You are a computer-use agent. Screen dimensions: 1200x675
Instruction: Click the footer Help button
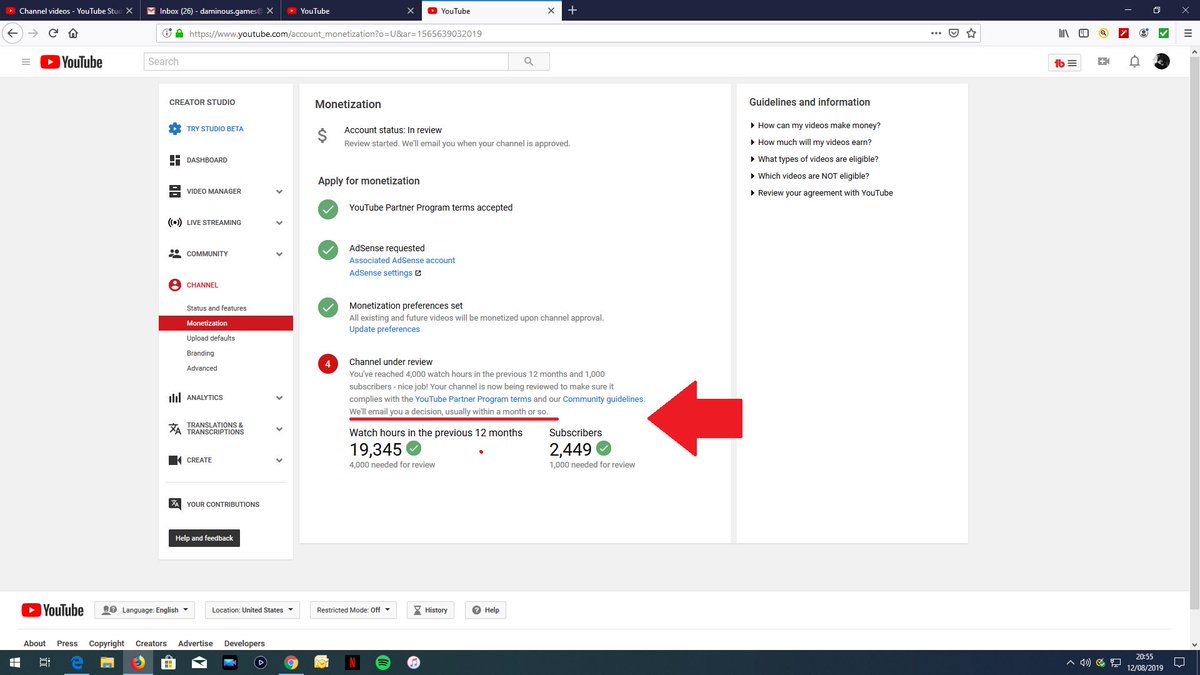pos(486,610)
